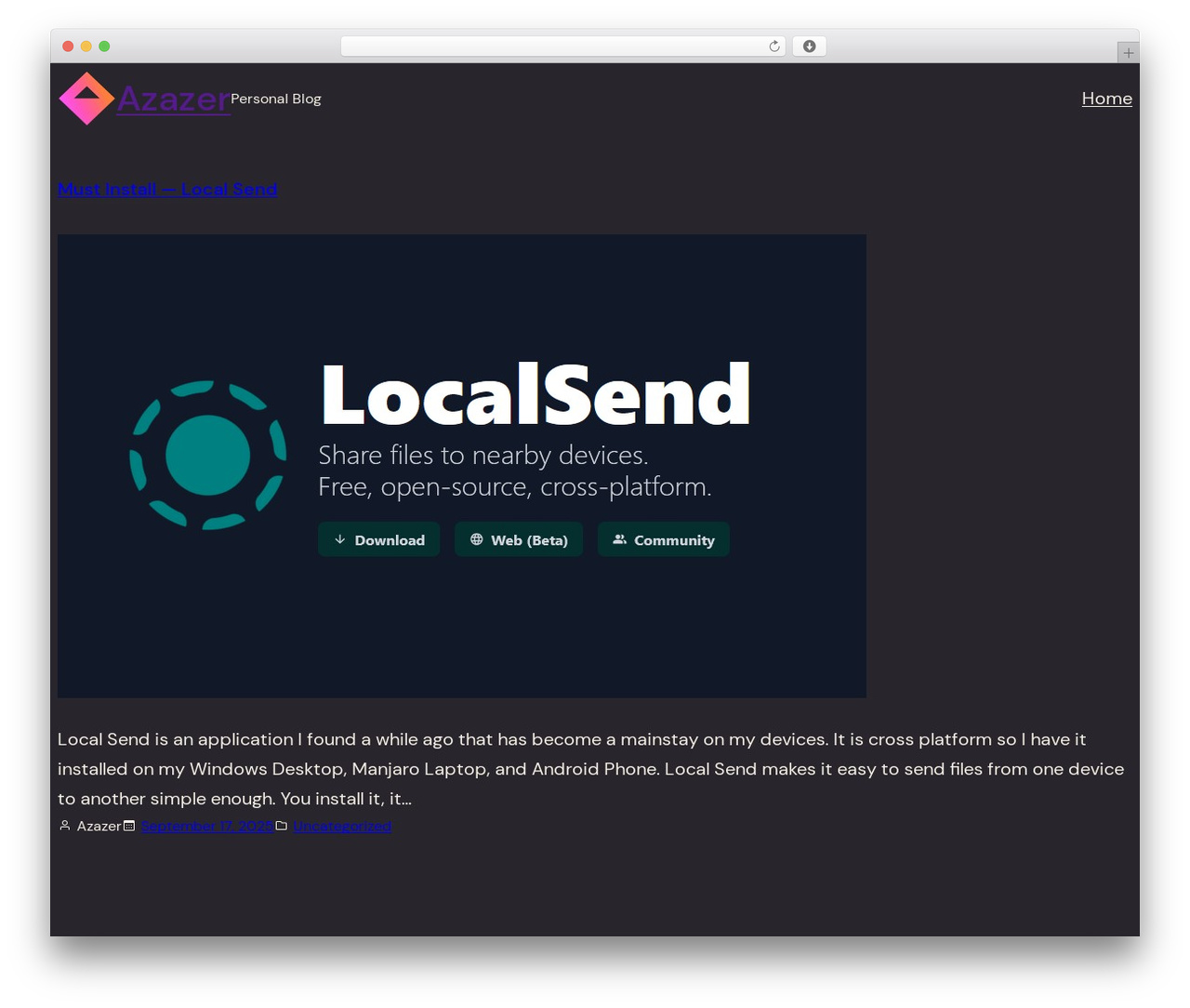The height and width of the screenshot is (1008, 1190).
Task: Click the LocalSend featured image
Action: (x=462, y=466)
